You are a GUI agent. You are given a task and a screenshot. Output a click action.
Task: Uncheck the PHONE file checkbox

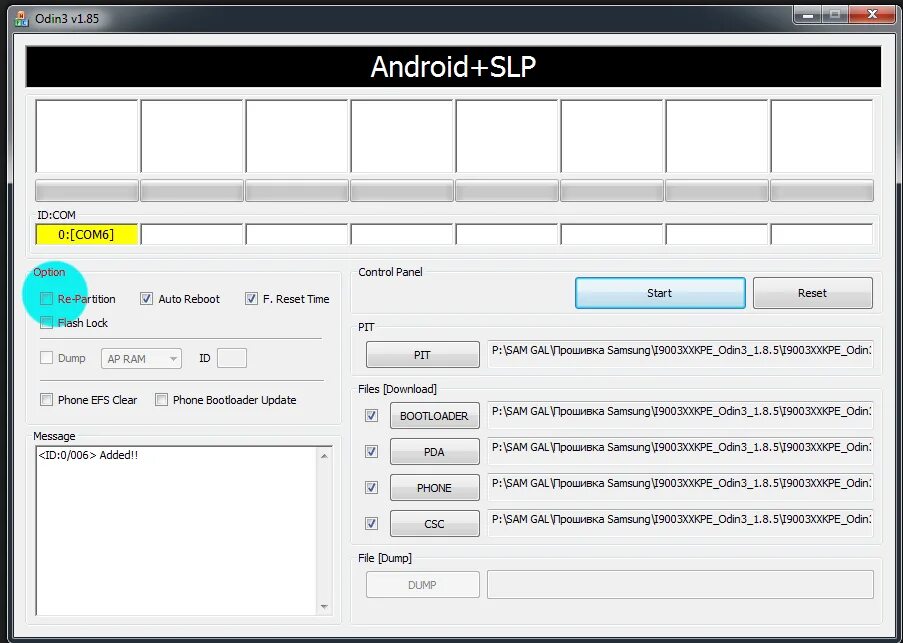pyautogui.click(x=371, y=488)
